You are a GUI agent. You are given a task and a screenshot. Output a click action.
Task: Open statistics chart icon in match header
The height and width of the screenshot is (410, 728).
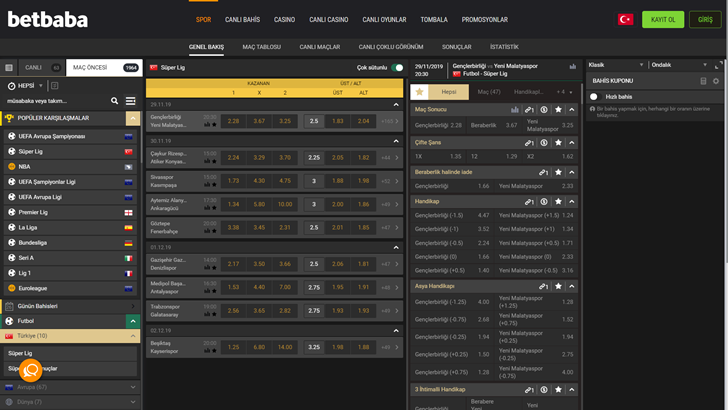pyautogui.click(x=572, y=66)
